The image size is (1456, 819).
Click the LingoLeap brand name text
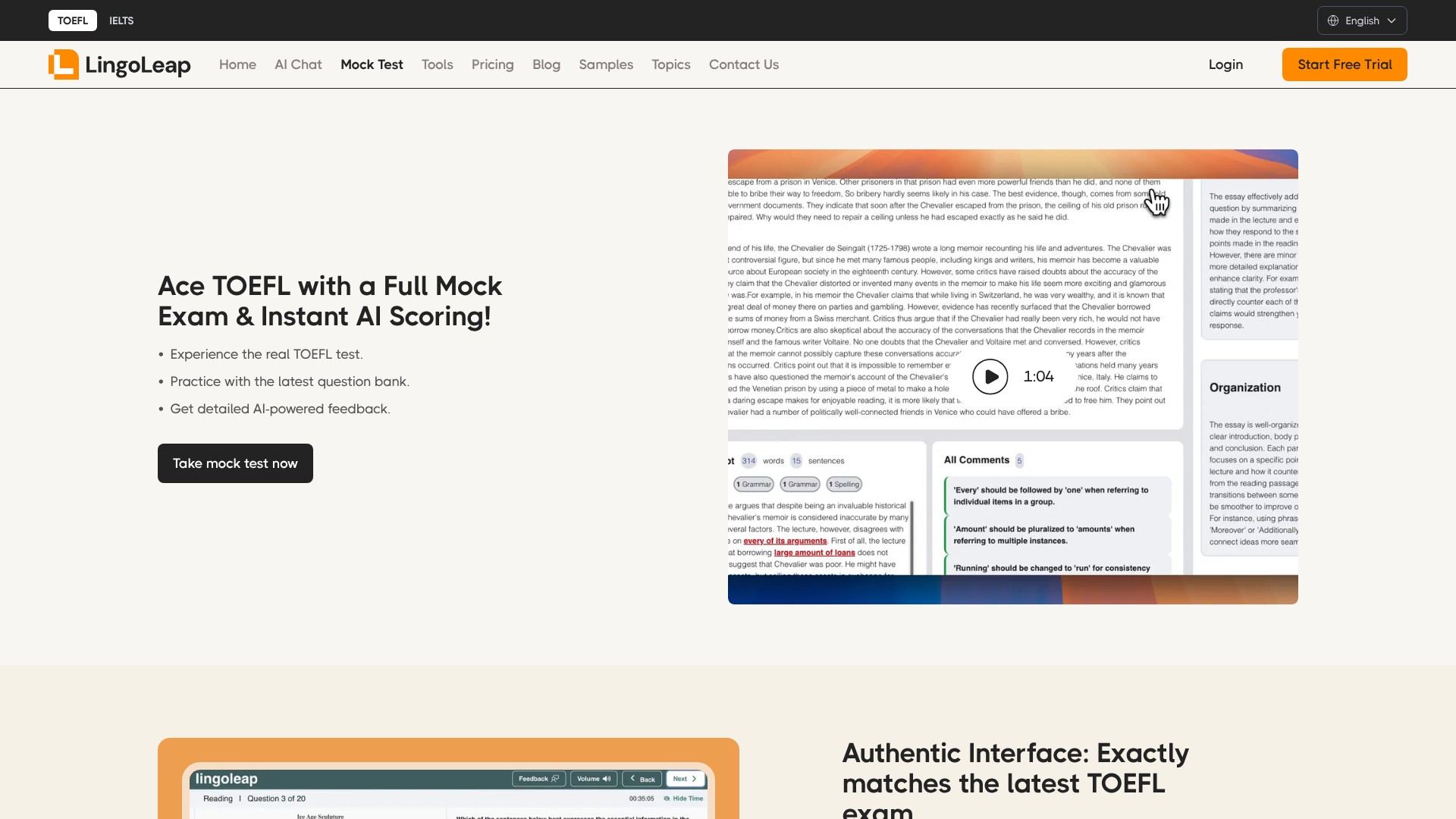(x=138, y=65)
